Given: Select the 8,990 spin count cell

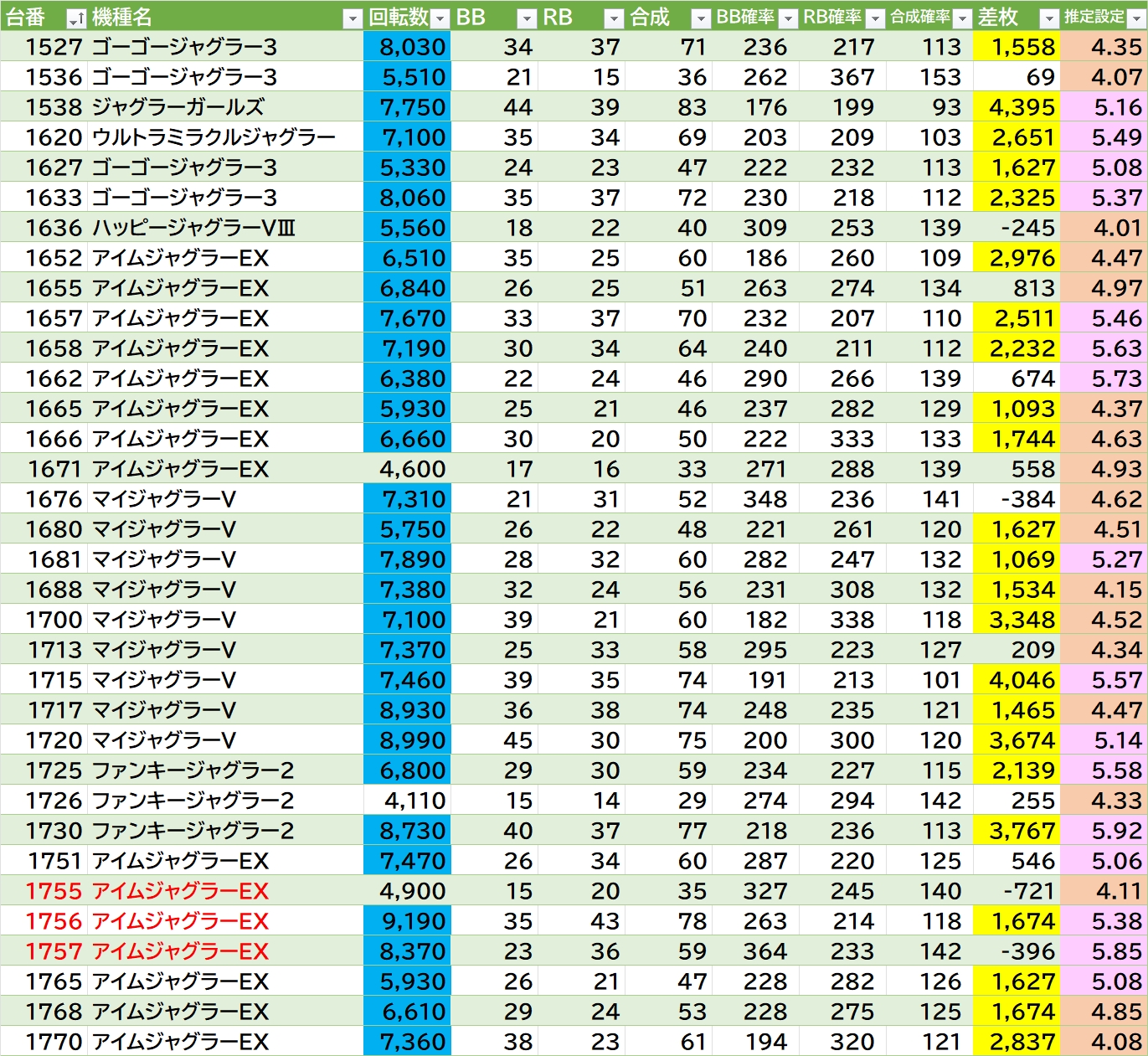Looking at the screenshot, I should 407,740.
